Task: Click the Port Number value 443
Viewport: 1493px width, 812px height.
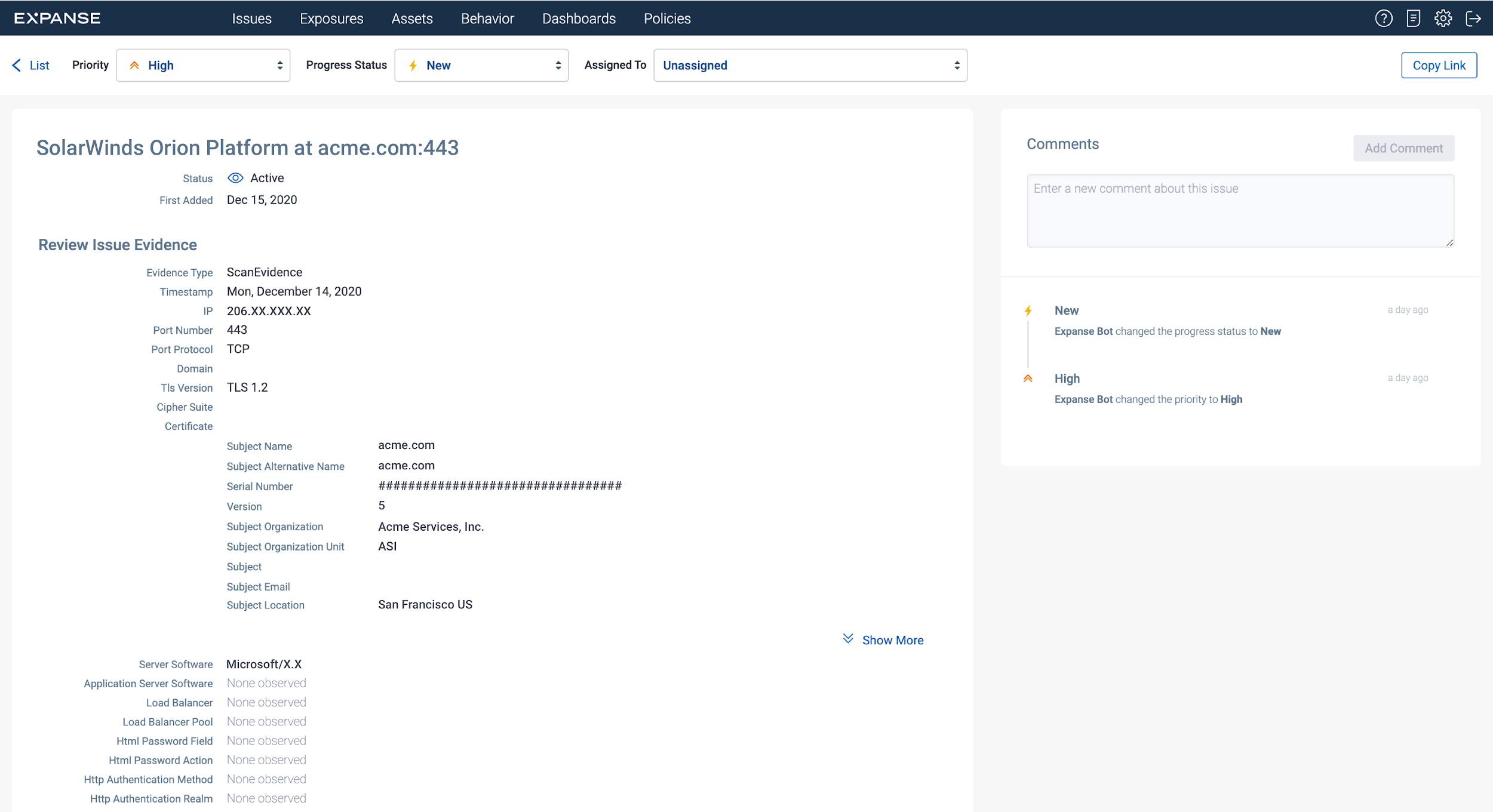Action: pos(236,330)
